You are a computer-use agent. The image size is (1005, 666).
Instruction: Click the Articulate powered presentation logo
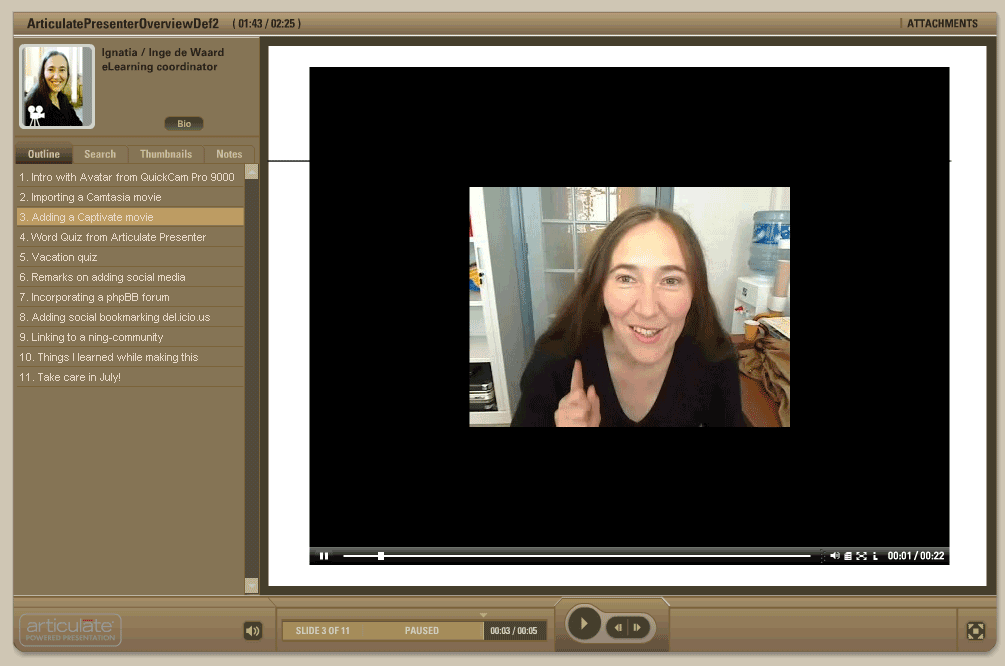[x=71, y=630]
